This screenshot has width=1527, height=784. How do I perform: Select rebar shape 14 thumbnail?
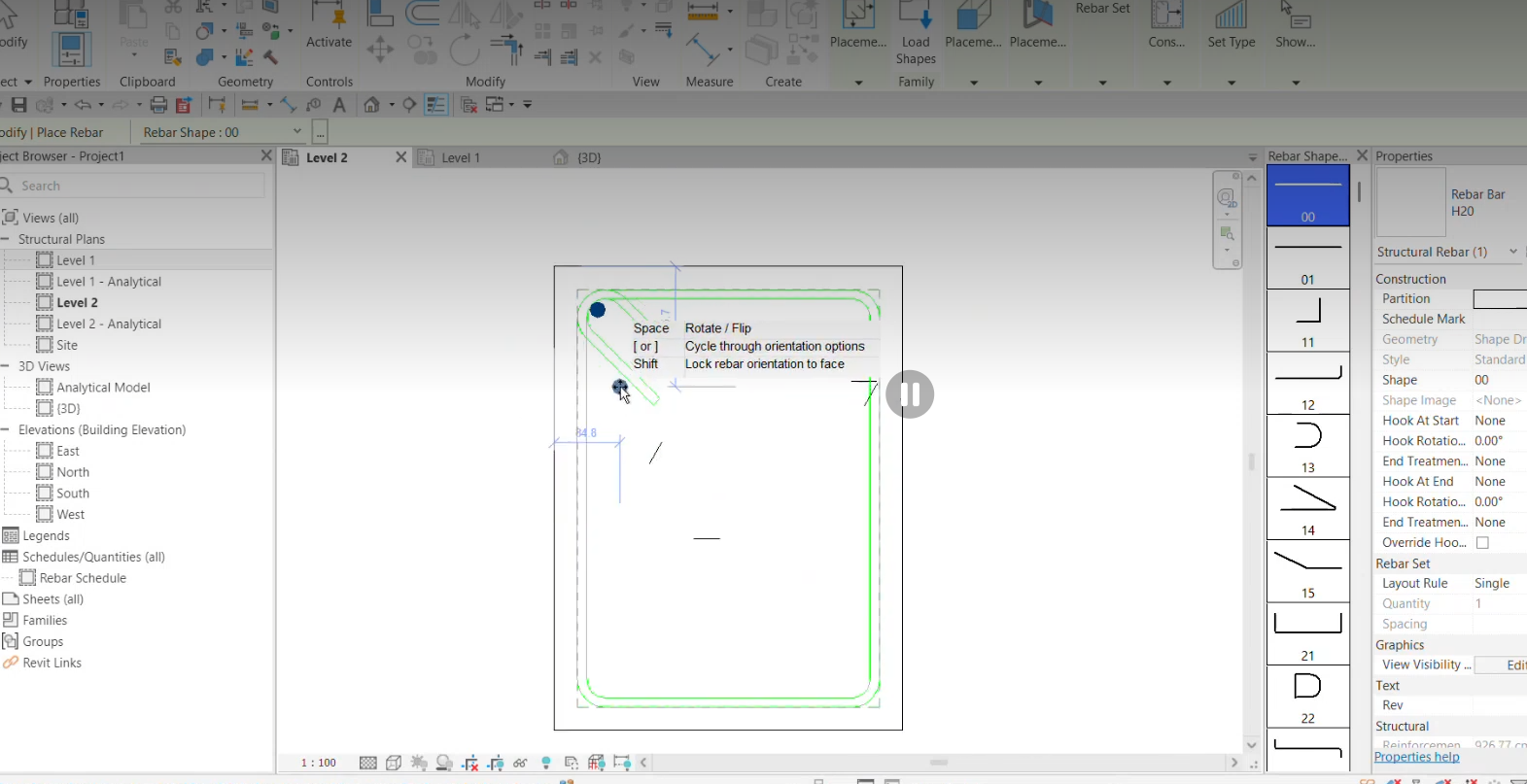(x=1307, y=508)
